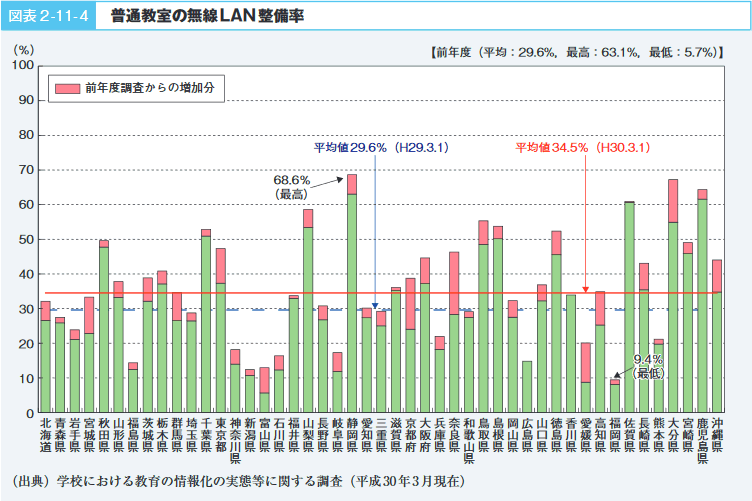Click the 愛媛県 axis label
This screenshot has height=501, width=752.
586,435
